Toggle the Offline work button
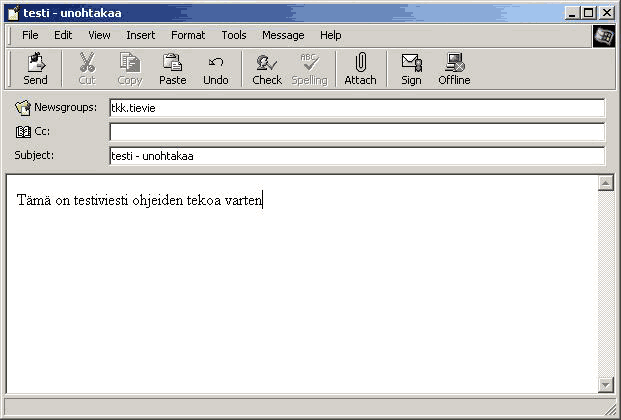Viewport: 621px width, 420px height. point(454,69)
